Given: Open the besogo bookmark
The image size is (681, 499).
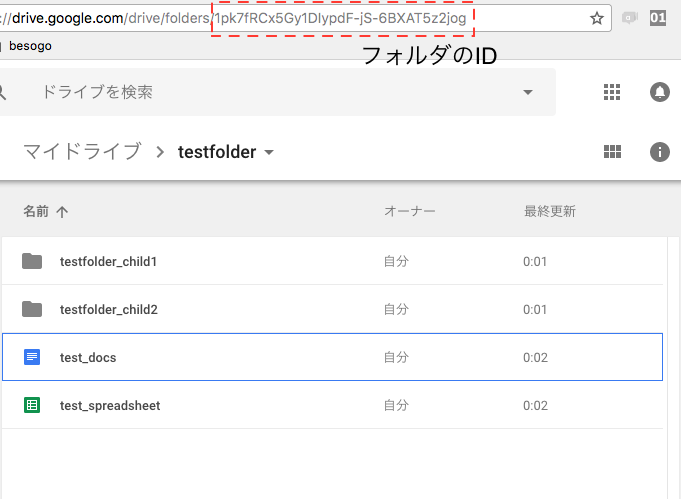Looking at the screenshot, I should [30, 45].
